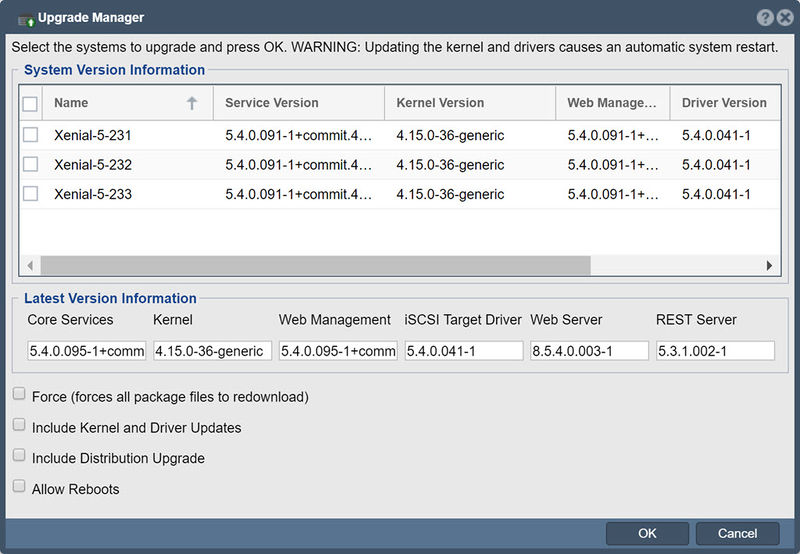The height and width of the screenshot is (554, 800).
Task: Click the Include Kernel and Driver Updates label
Action: pyautogui.click(x=137, y=427)
